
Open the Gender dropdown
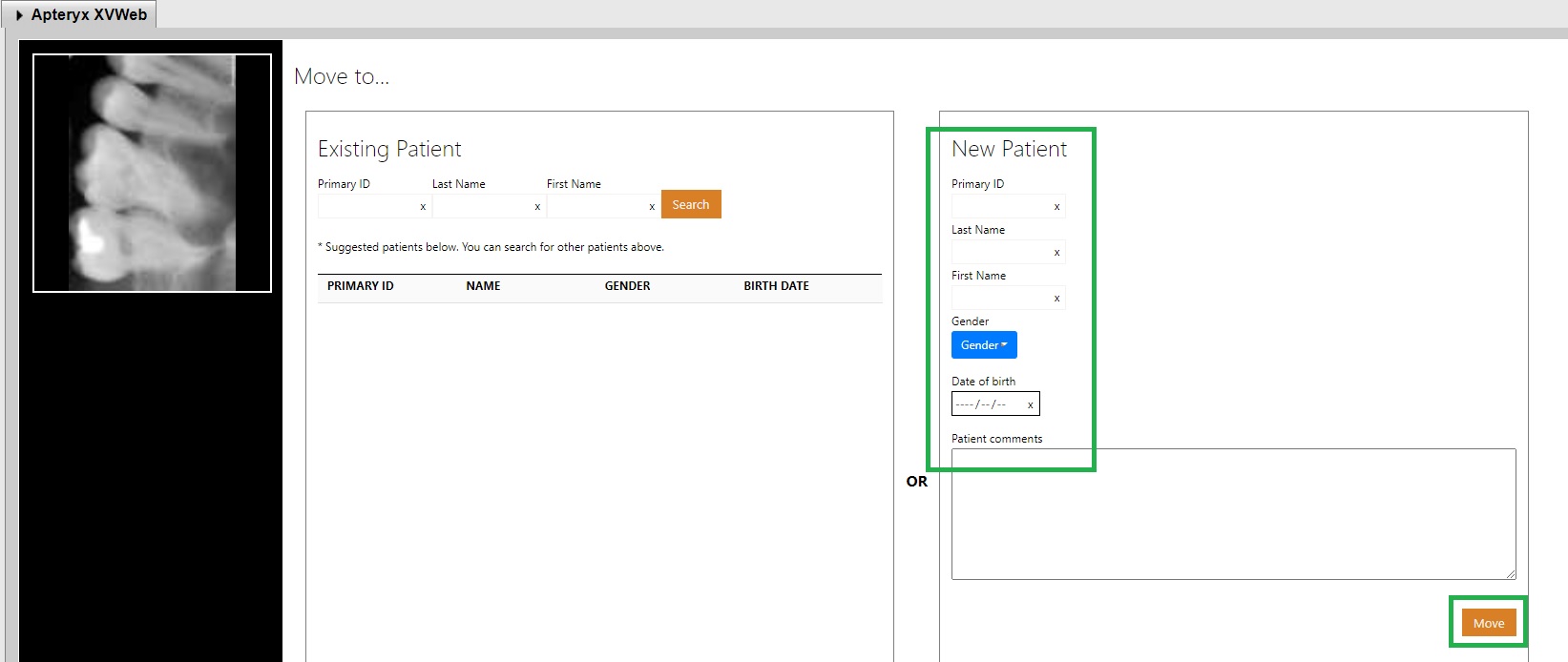(984, 345)
